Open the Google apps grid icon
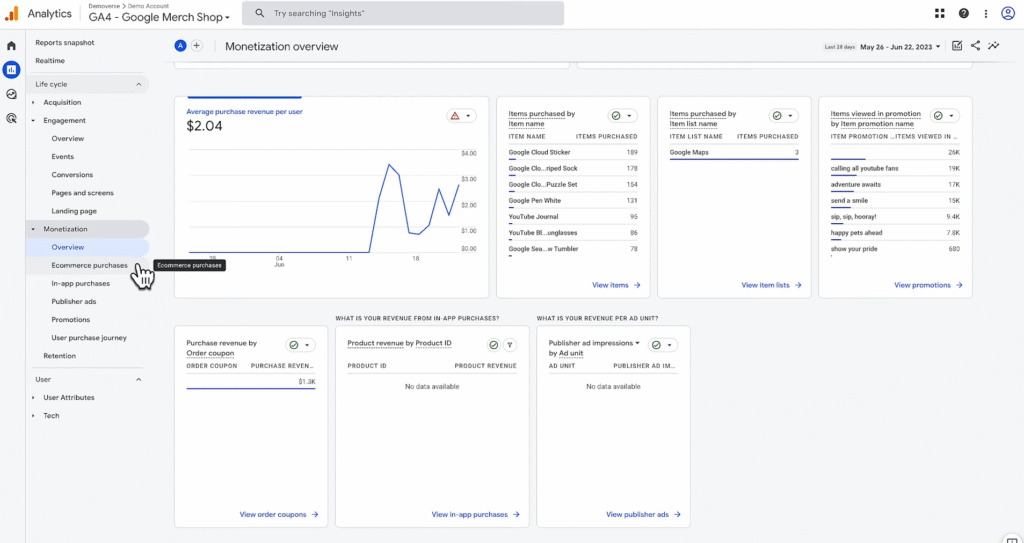The image size is (1024, 543). click(x=940, y=13)
